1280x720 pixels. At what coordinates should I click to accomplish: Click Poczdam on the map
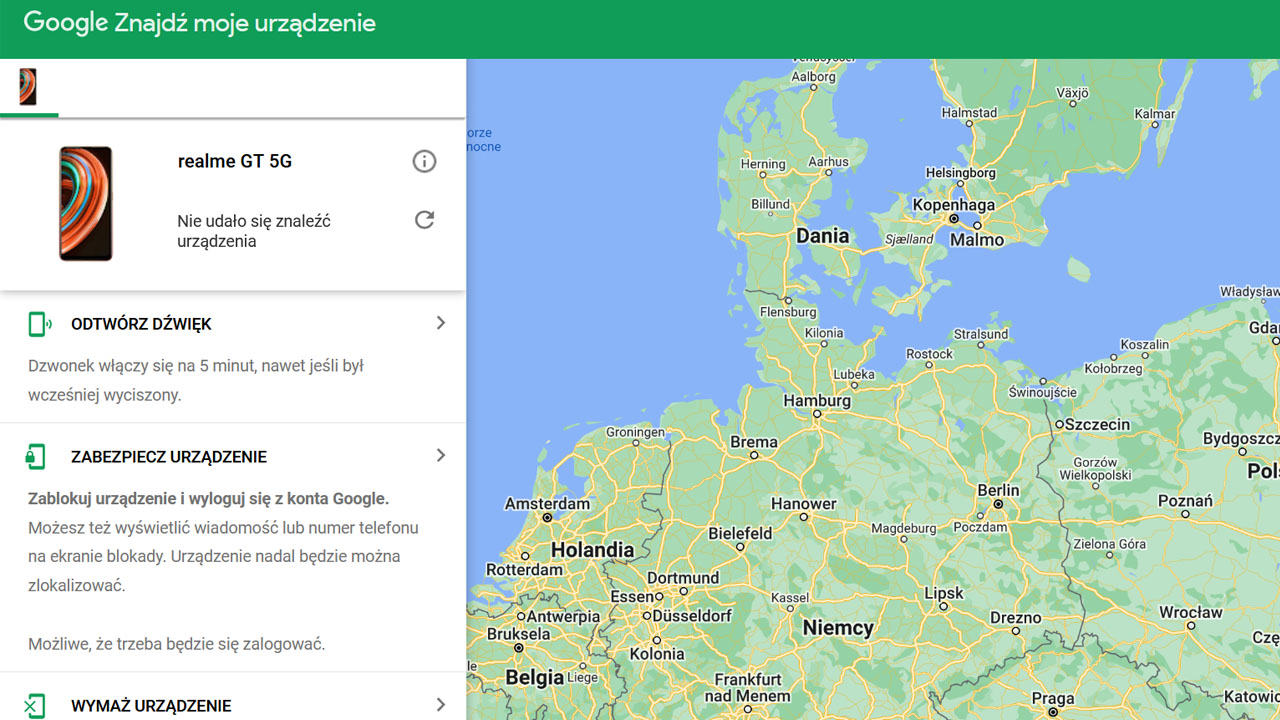click(980, 527)
